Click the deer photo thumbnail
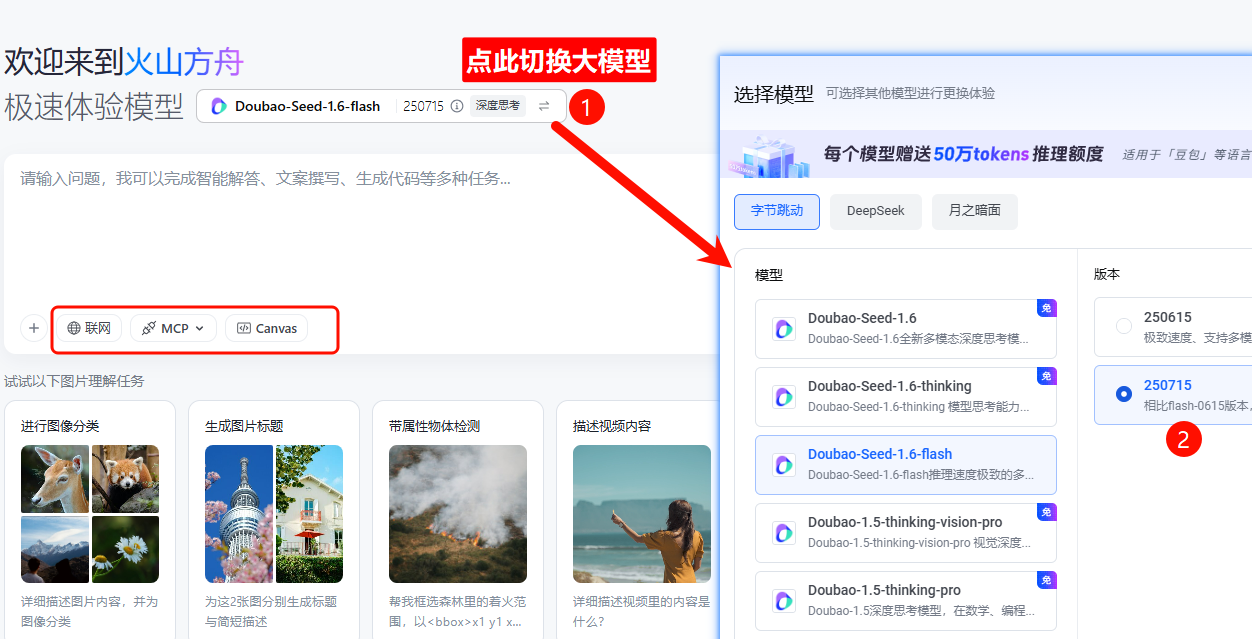The height and width of the screenshot is (639, 1252). [x=55, y=479]
